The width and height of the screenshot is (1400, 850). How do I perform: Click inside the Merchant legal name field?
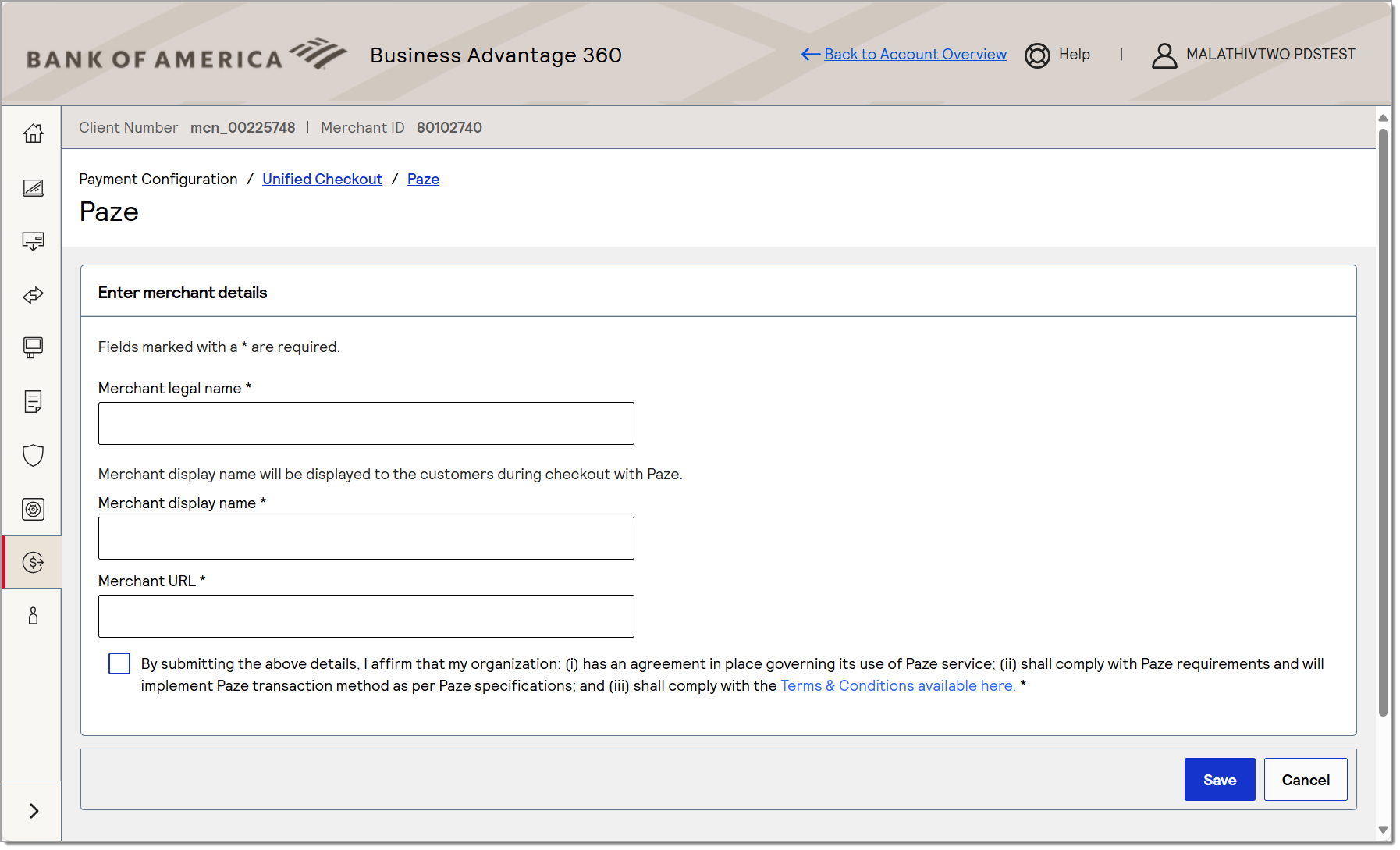[x=365, y=423]
